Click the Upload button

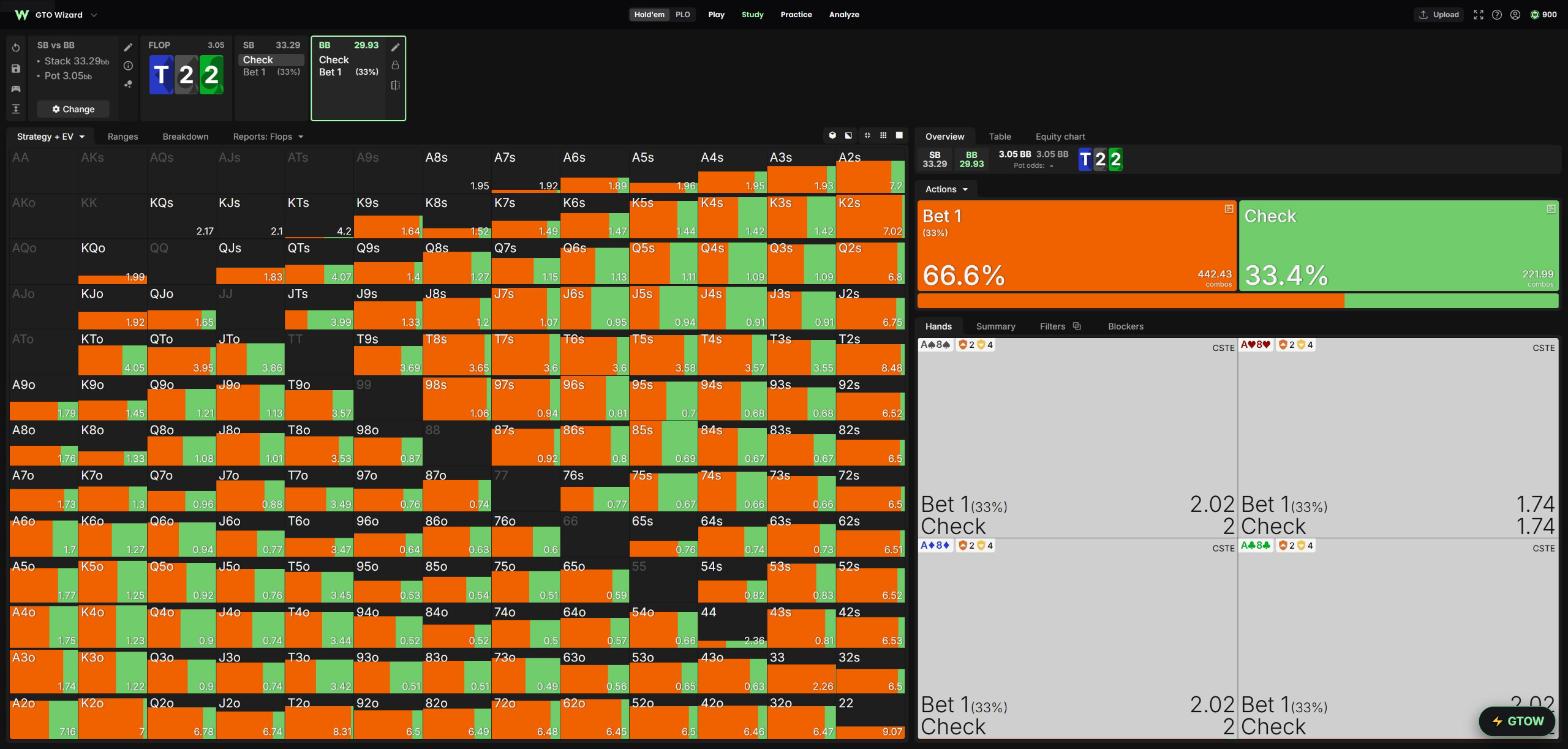1439,15
